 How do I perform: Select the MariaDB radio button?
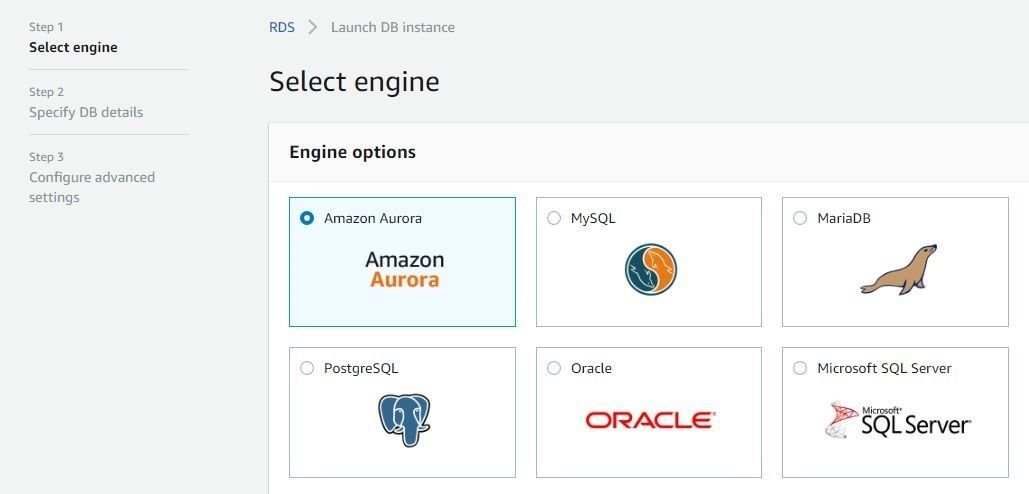coord(800,218)
